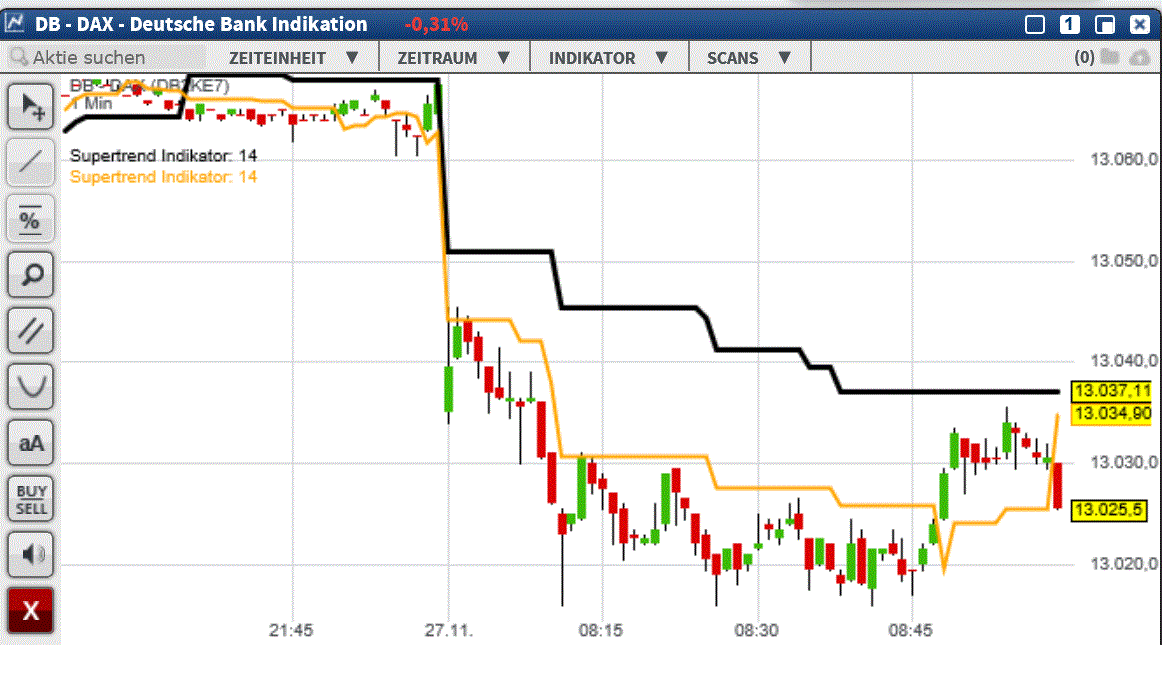Select the parallel channel drawing tool
The width and height of the screenshot is (1162, 682).
tap(30, 330)
